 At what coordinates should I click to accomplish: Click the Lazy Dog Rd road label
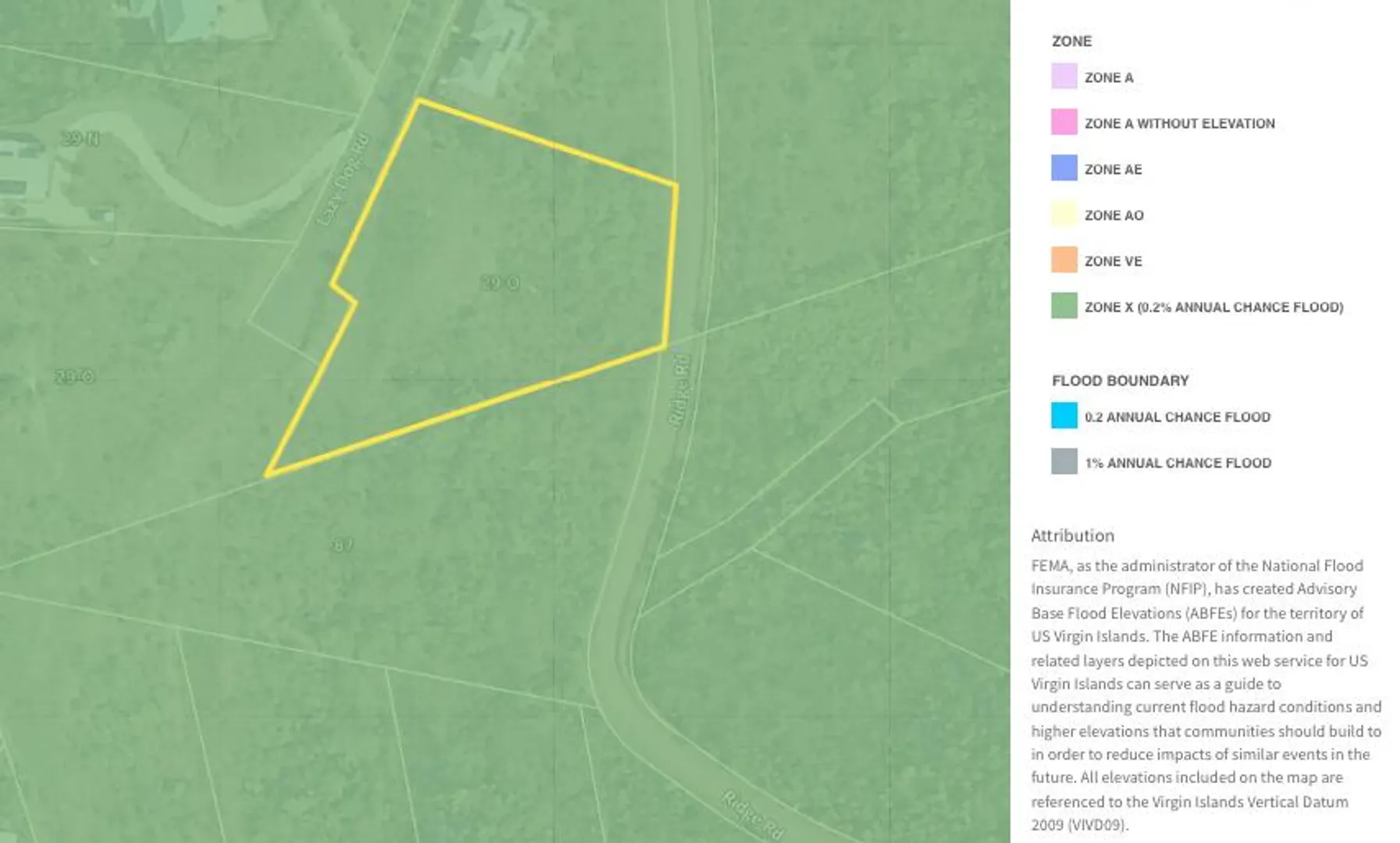[x=343, y=180]
